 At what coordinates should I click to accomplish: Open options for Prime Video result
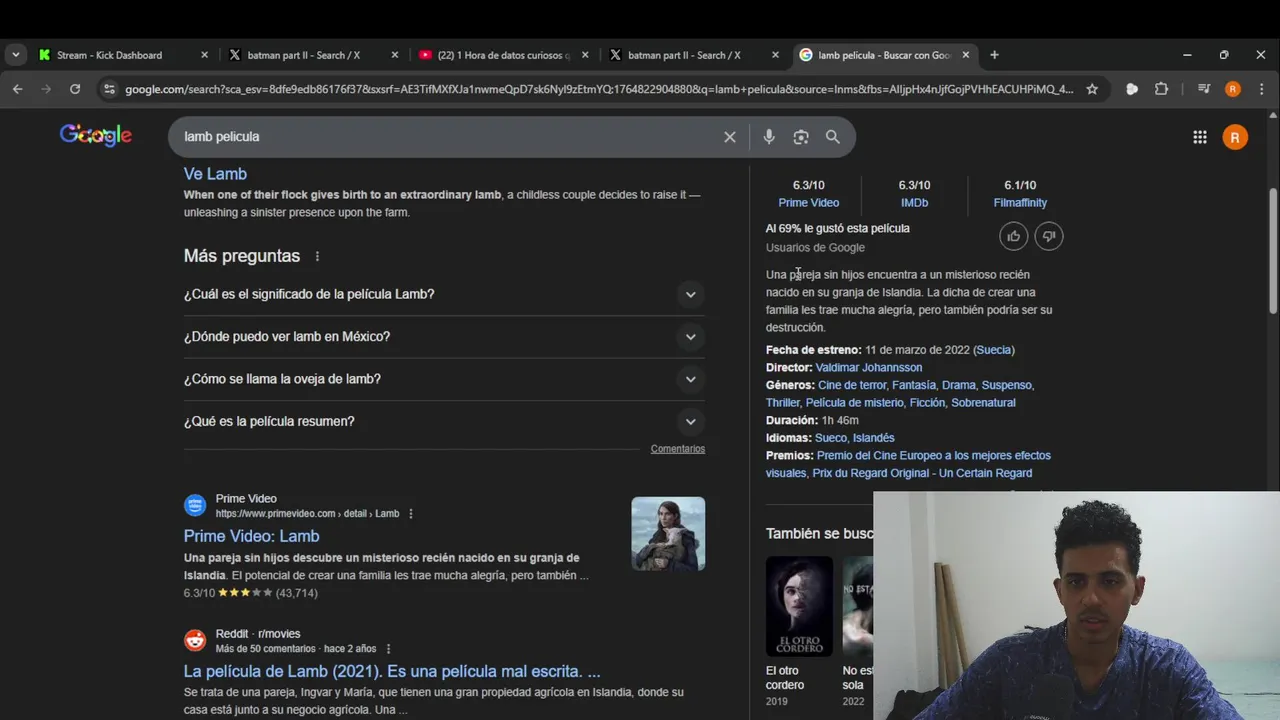point(410,514)
